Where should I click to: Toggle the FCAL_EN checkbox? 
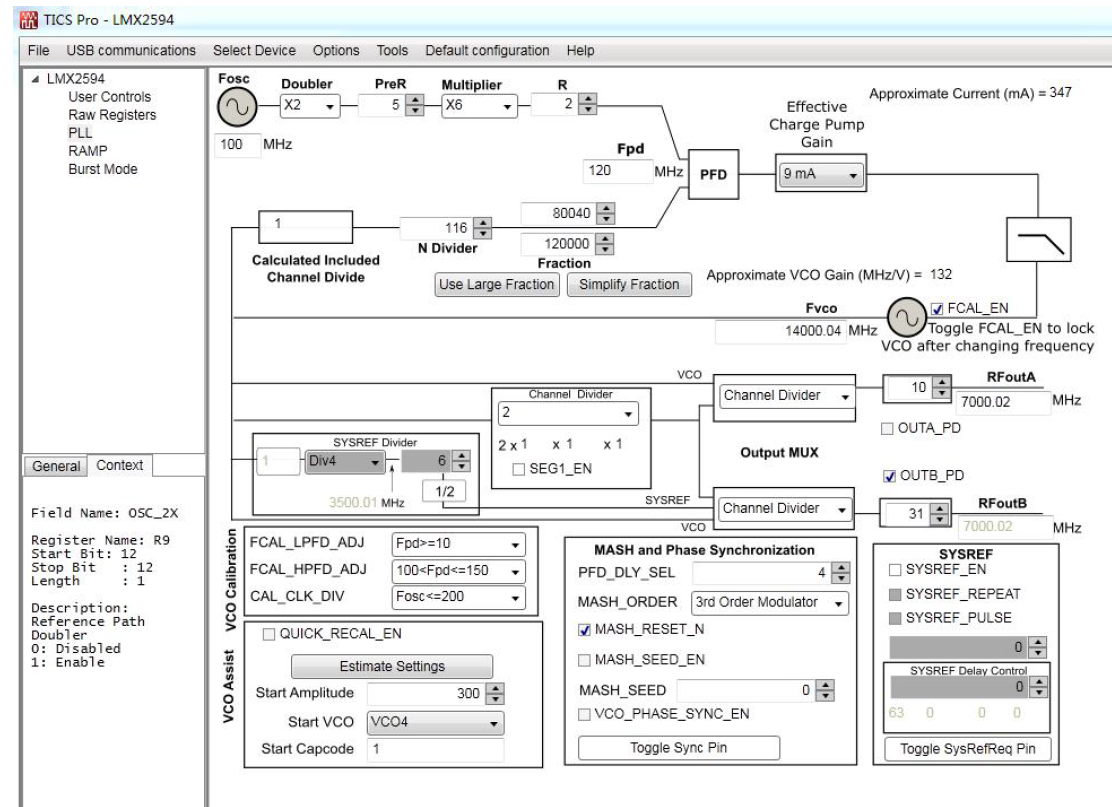(938, 308)
